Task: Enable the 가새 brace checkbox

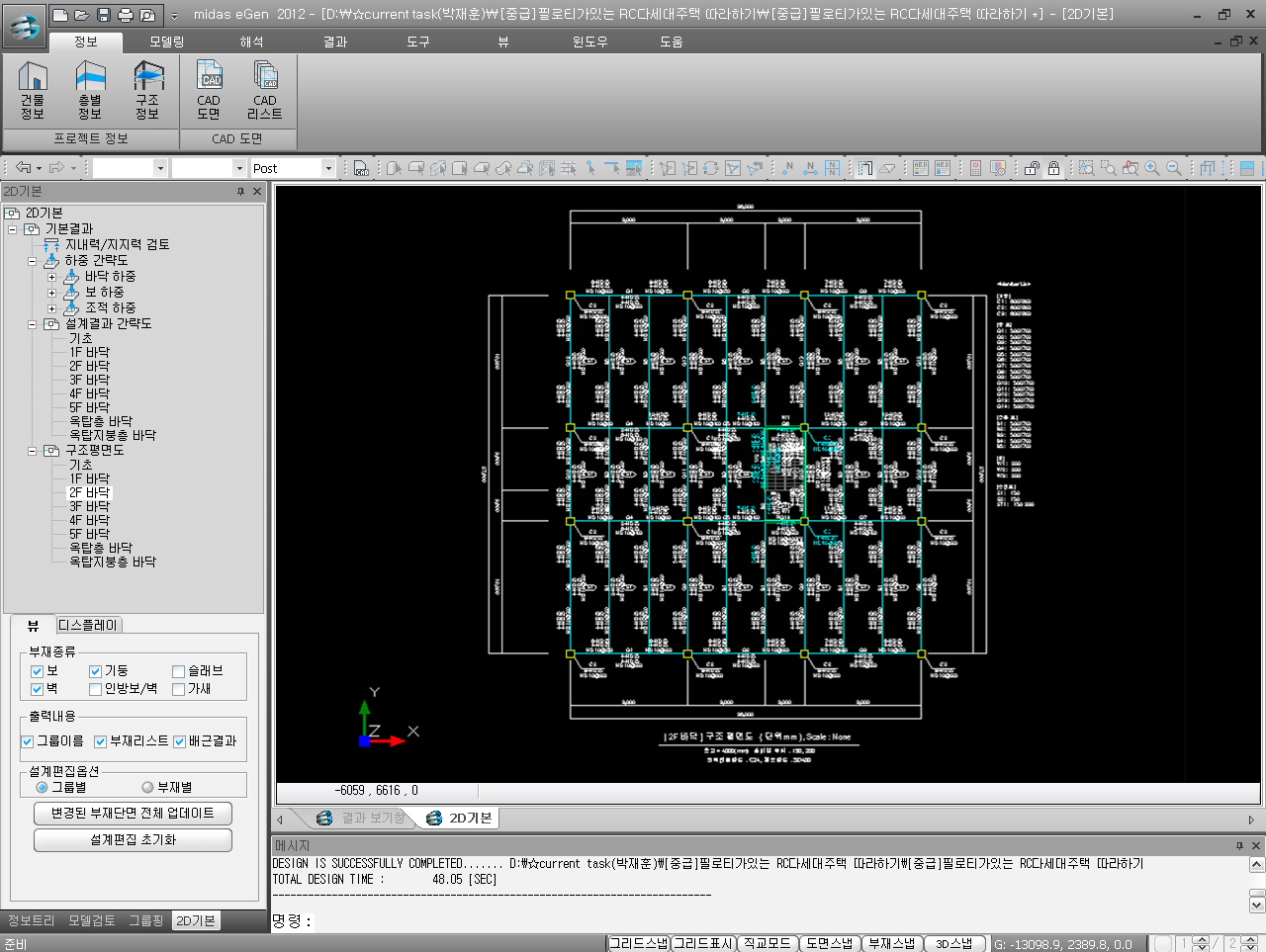Action: click(x=179, y=689)
